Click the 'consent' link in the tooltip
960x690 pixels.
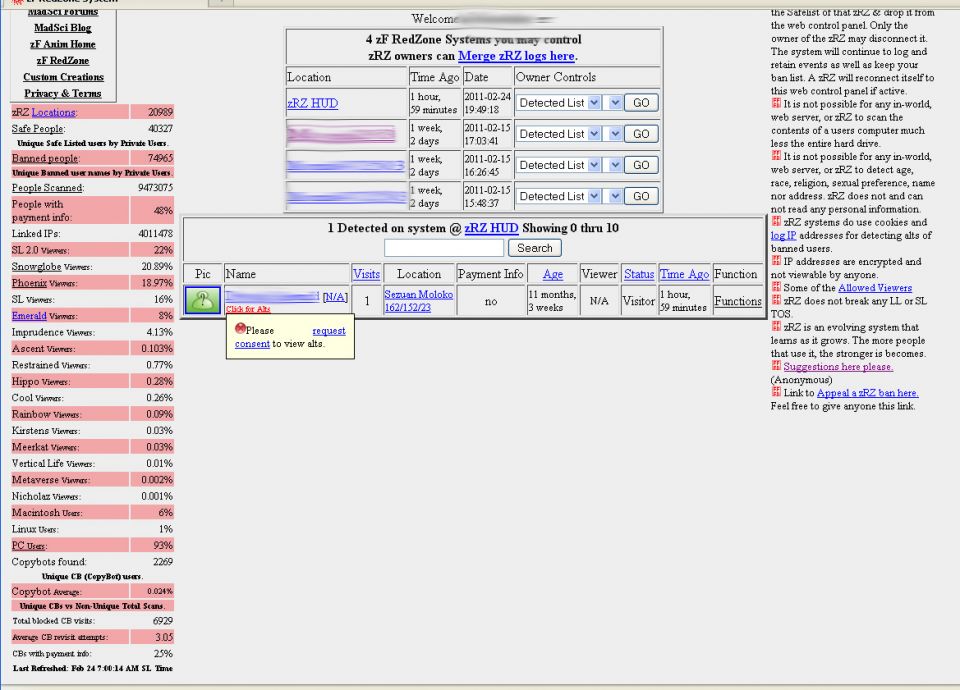coord(252,344)
